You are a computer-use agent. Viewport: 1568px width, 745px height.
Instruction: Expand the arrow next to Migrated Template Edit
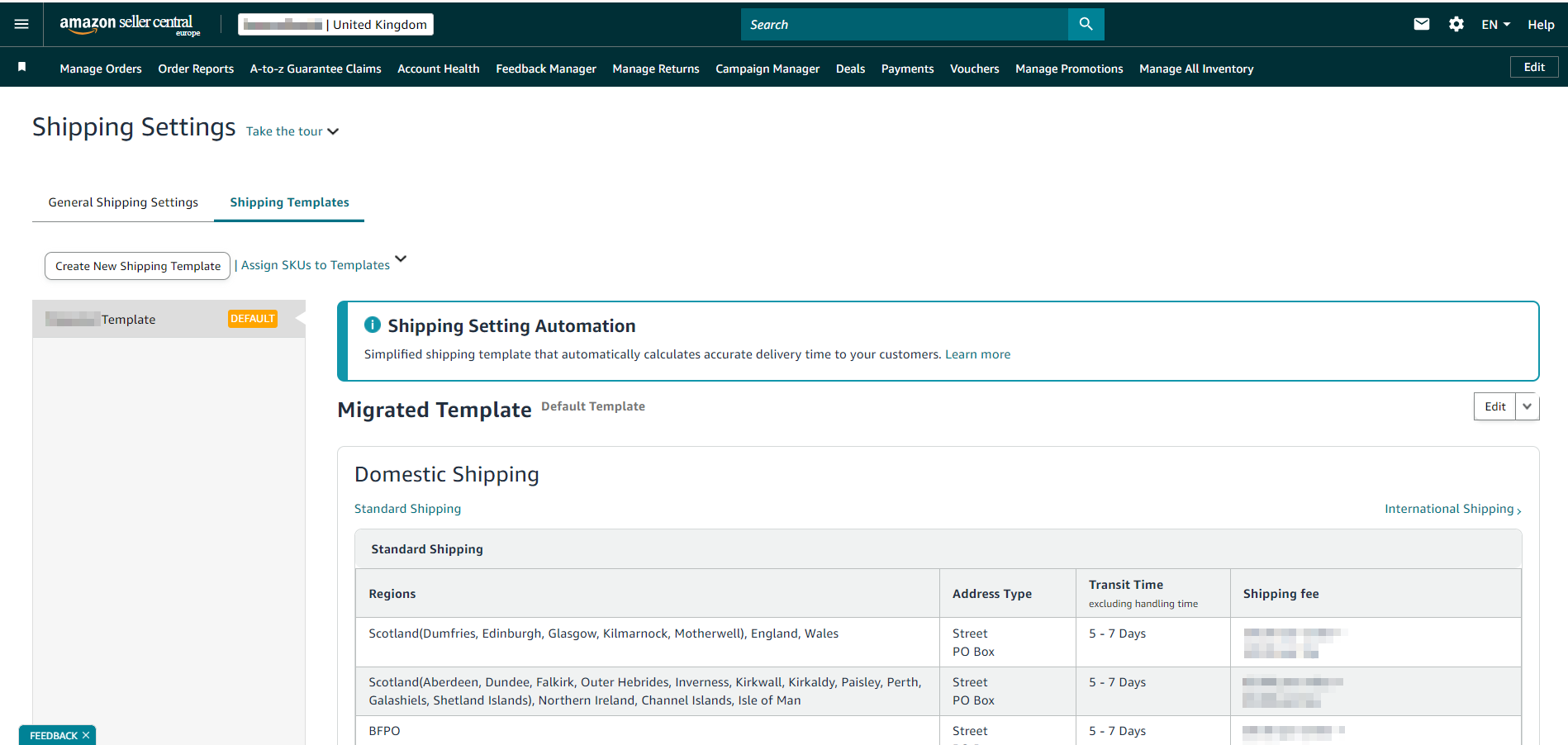coord(1527,406)
